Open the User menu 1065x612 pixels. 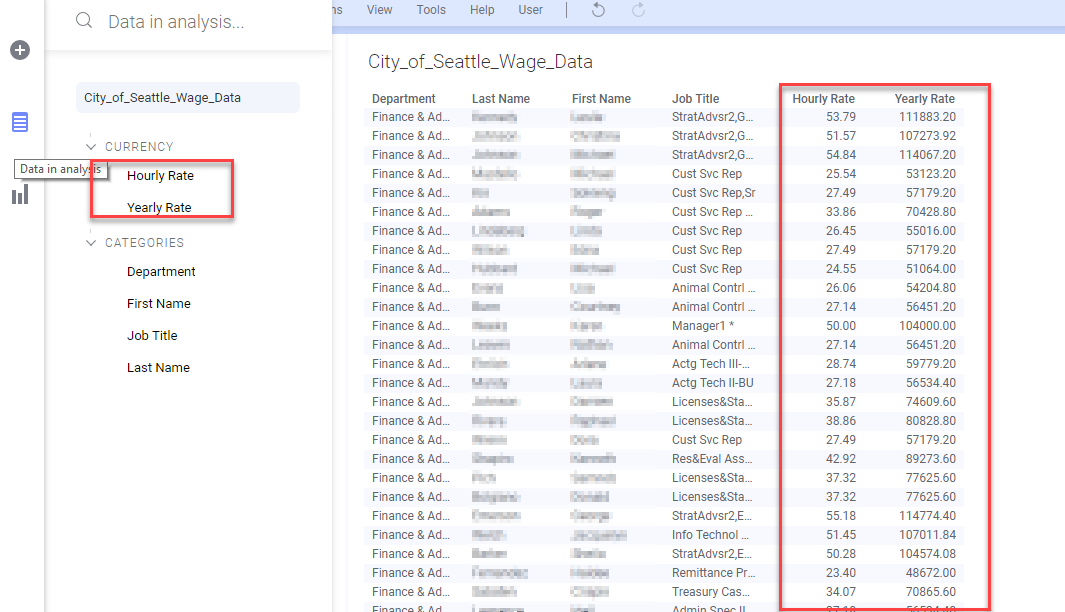[x=530, y=10]
